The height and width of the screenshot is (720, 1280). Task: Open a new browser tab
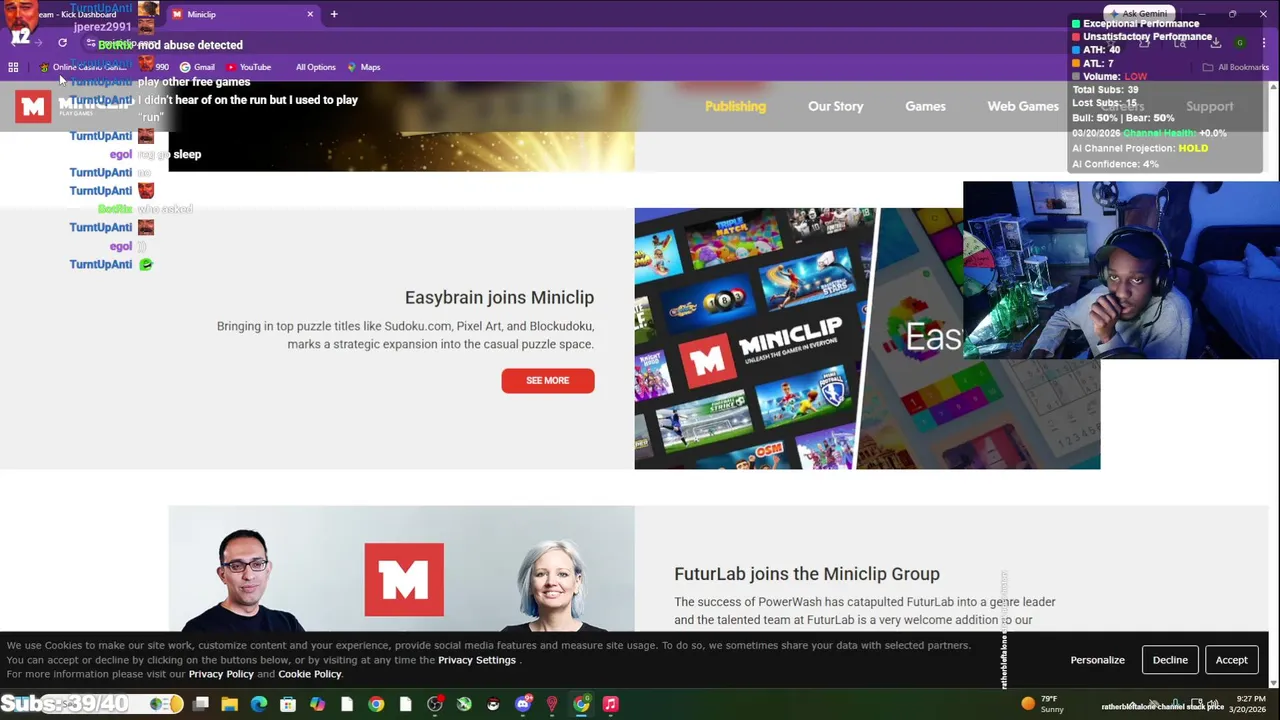(x=334, y=14)
